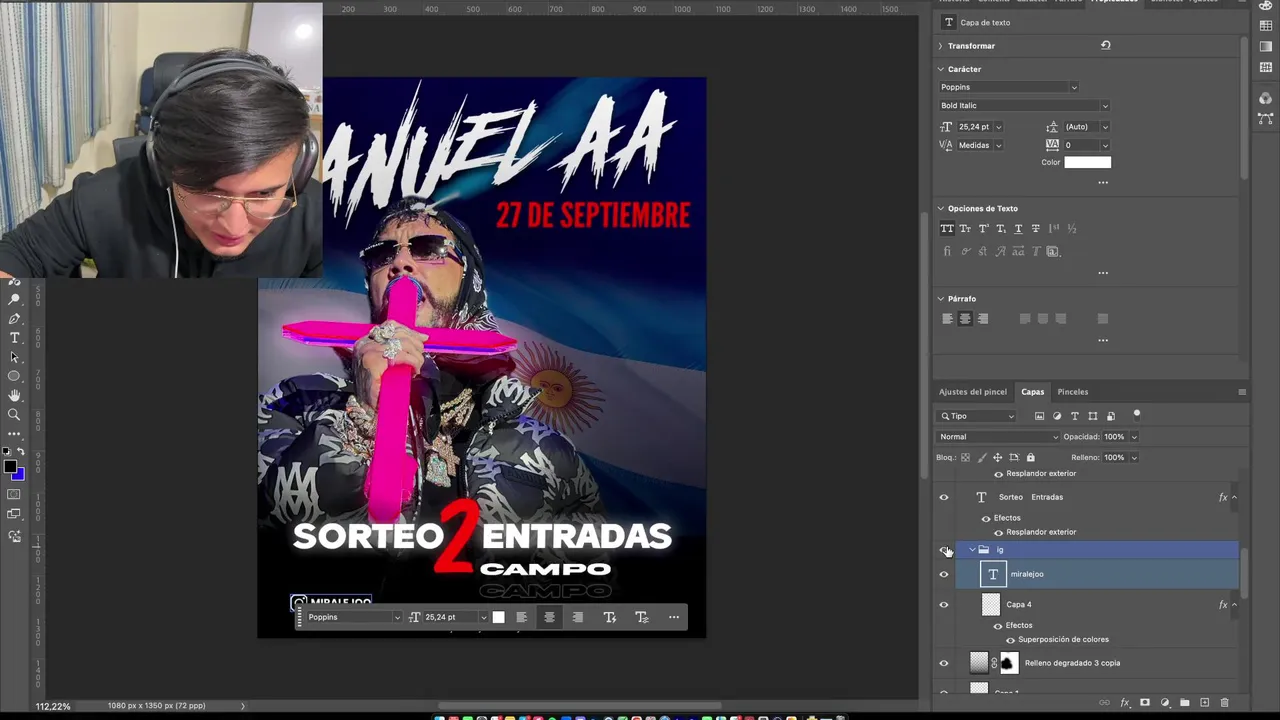
Task: Collapse the Opciones de Texto section
Action: pyautogui.click(x=940, y=208)
